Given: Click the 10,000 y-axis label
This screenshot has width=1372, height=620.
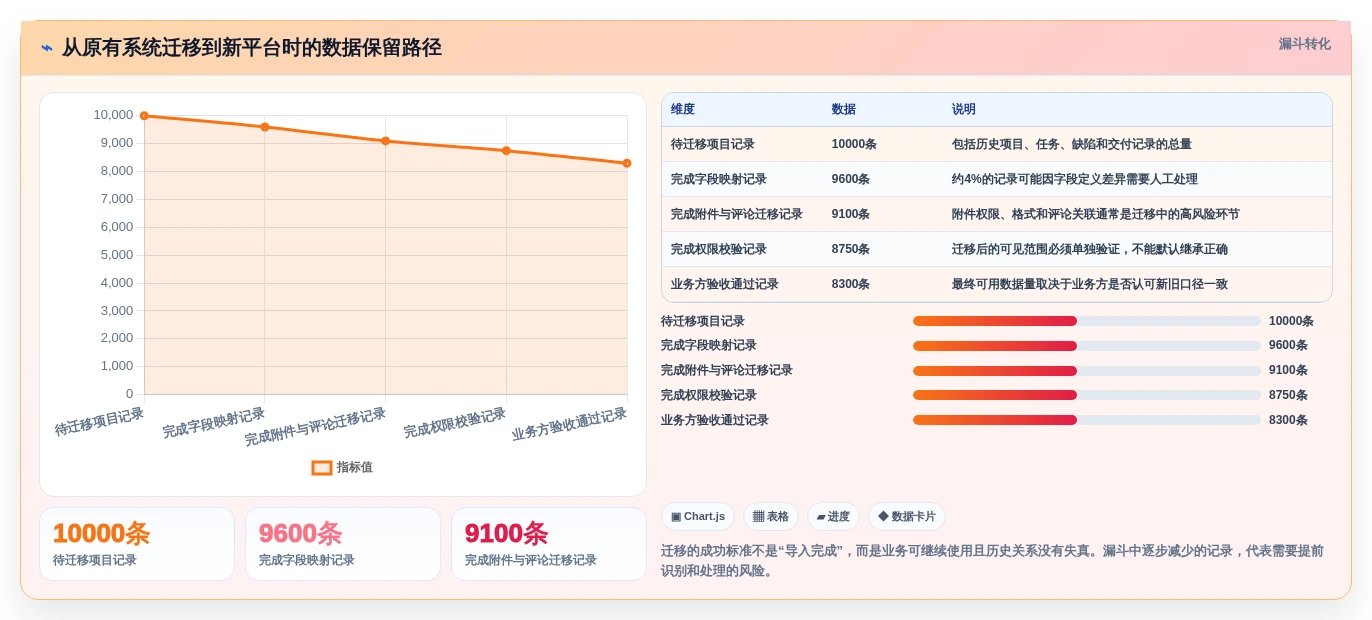Looking at the screenshot, I should tap(113, 115).
